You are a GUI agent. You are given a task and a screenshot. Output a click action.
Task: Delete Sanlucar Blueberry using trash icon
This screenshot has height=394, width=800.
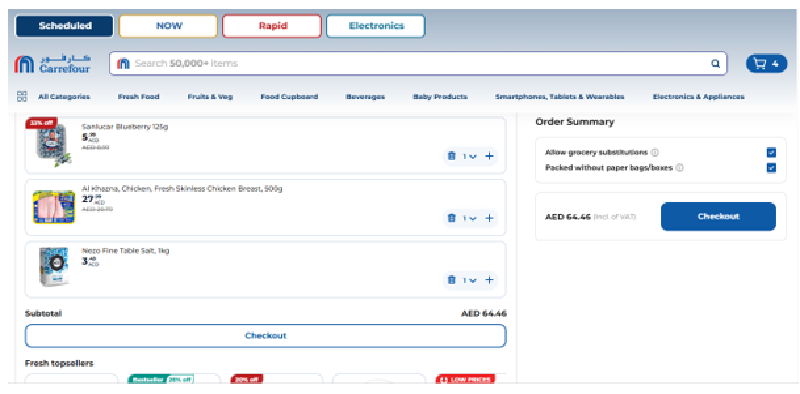452,156
